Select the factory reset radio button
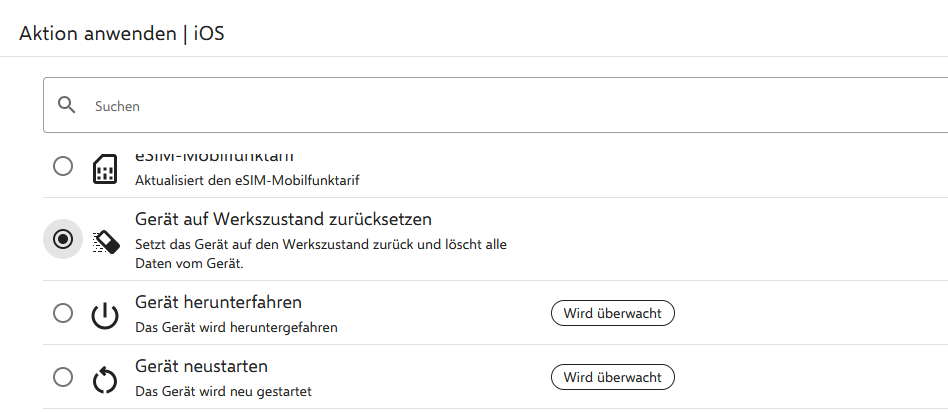Screen dimensions: 948x413 pos(63,239)
